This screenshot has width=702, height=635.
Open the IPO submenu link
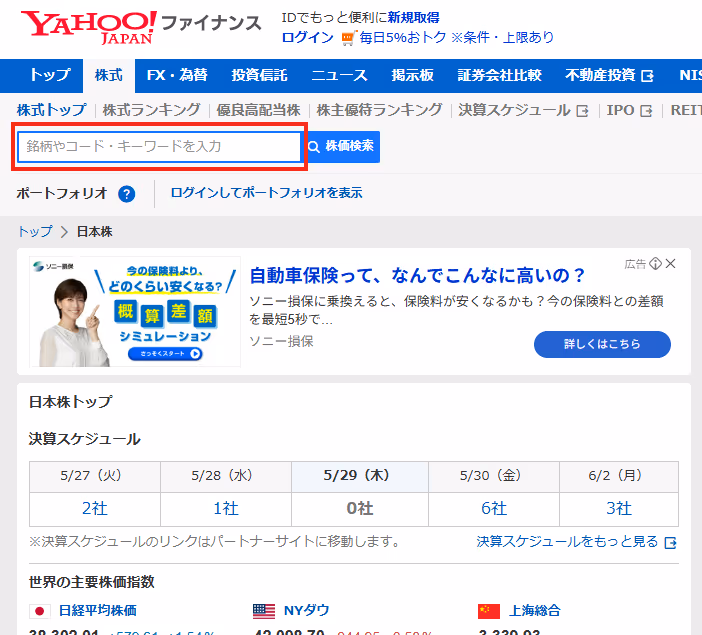tap(620, 110)
